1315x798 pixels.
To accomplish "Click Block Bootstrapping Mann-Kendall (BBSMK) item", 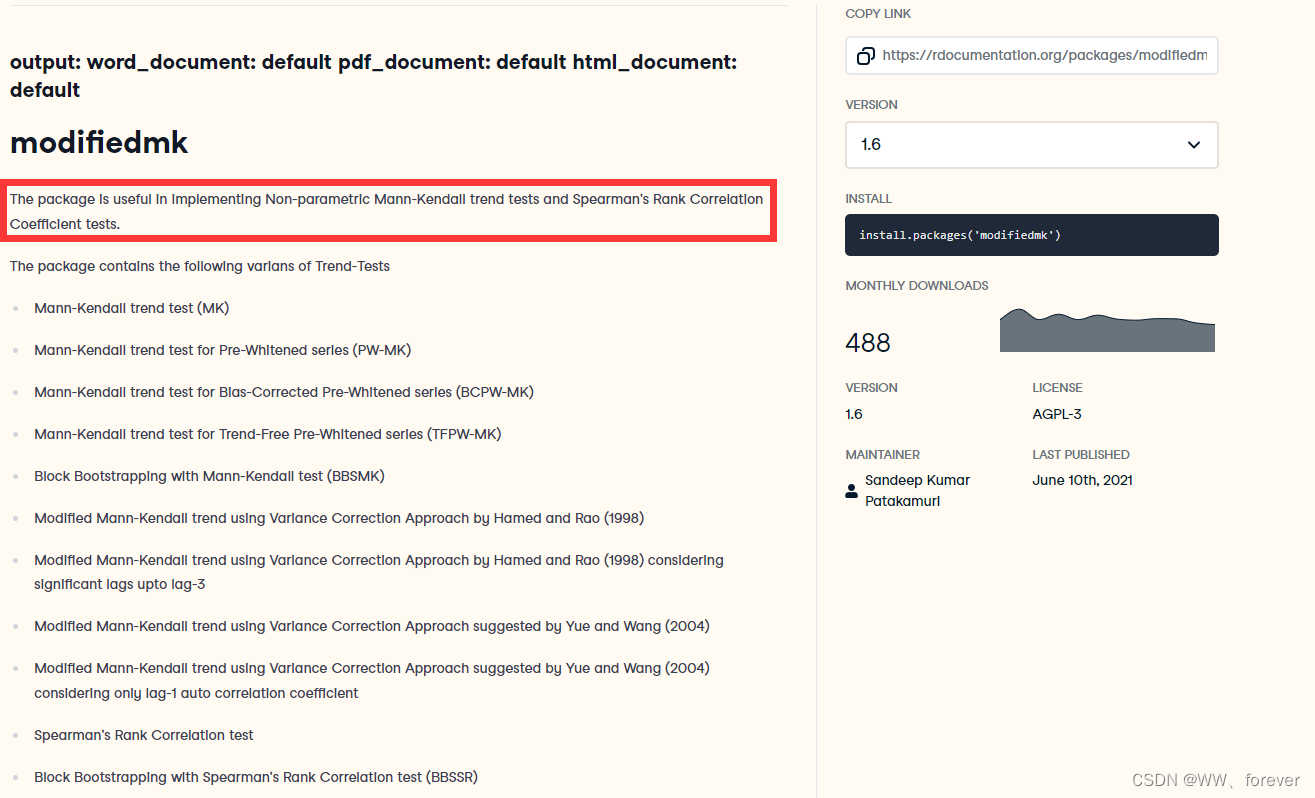I will tap(209, 476).
